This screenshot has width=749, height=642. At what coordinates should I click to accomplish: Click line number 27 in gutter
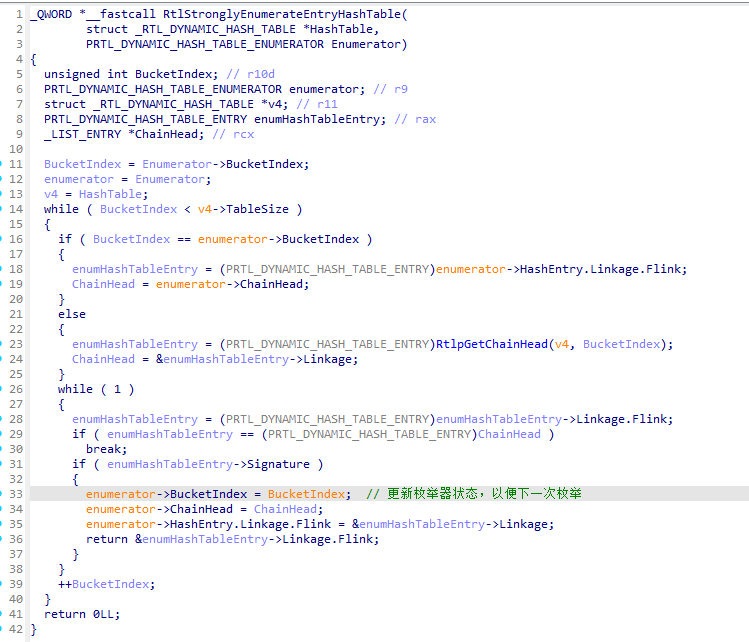(x=16, y=404)
